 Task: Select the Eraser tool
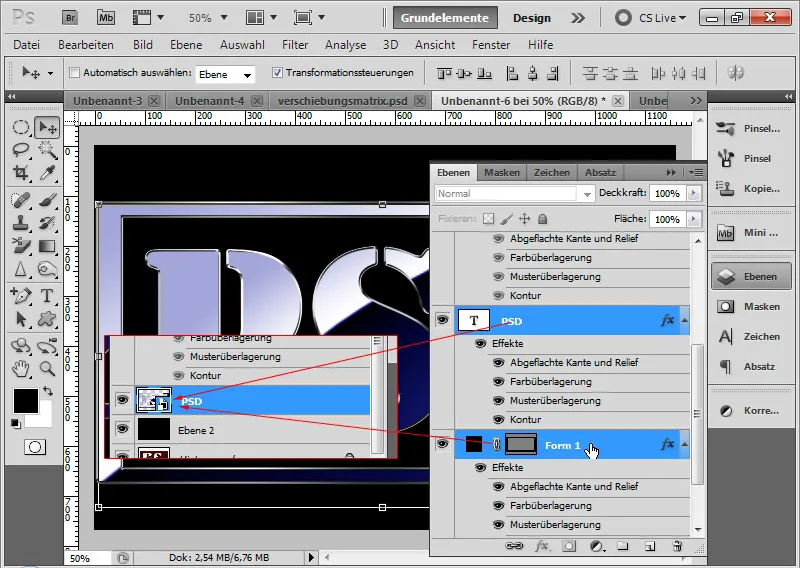pyautogui.click(x=21, y=246)
